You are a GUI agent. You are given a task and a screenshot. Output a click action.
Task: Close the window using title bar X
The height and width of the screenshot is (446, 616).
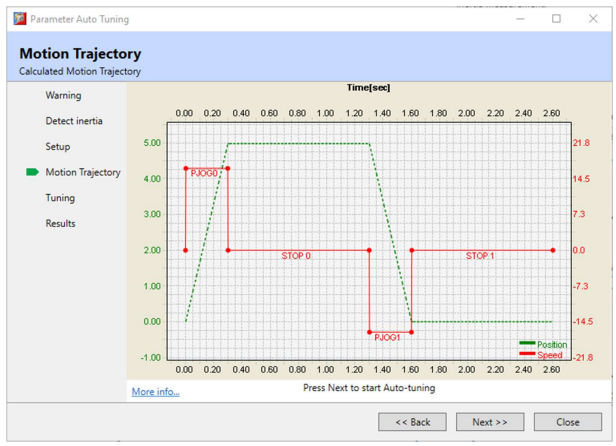point(593,19)
